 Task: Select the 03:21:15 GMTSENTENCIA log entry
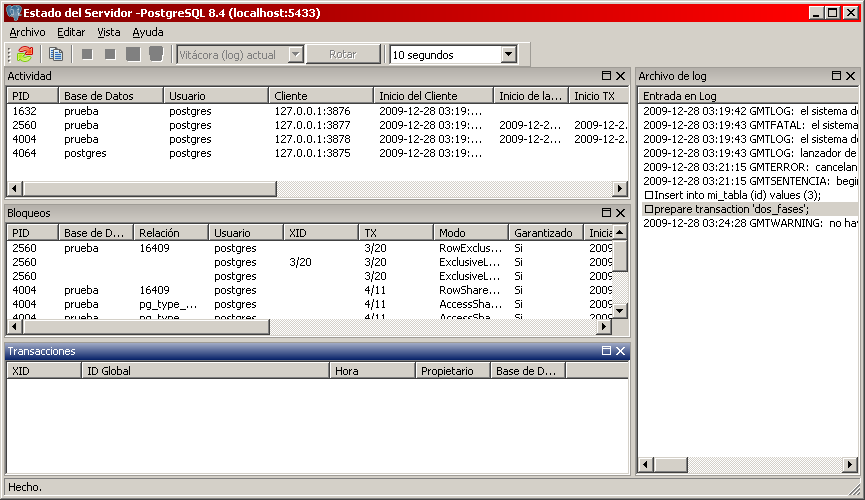[749, 181]
